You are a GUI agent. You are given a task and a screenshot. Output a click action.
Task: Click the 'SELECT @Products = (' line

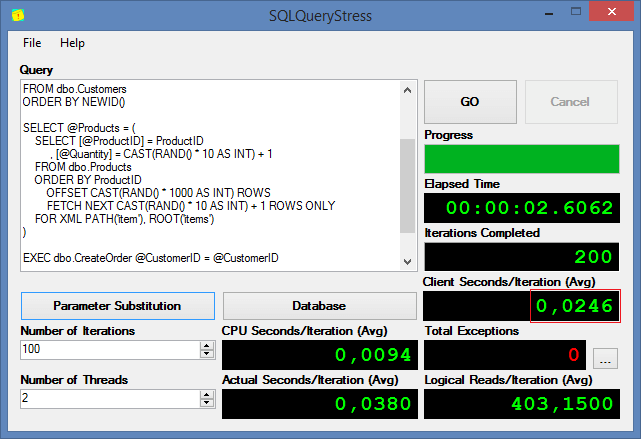point(79,128)
